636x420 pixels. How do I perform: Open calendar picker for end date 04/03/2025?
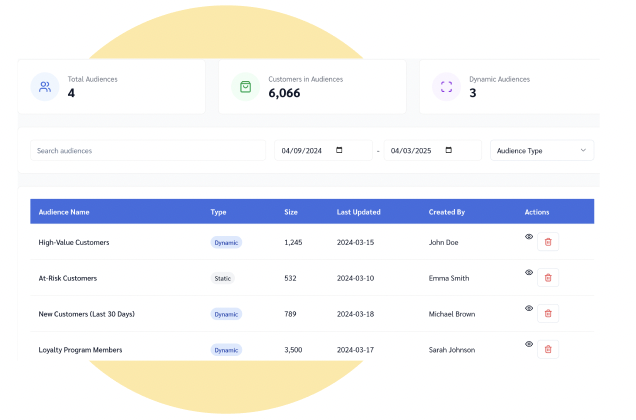click(449, 150)
